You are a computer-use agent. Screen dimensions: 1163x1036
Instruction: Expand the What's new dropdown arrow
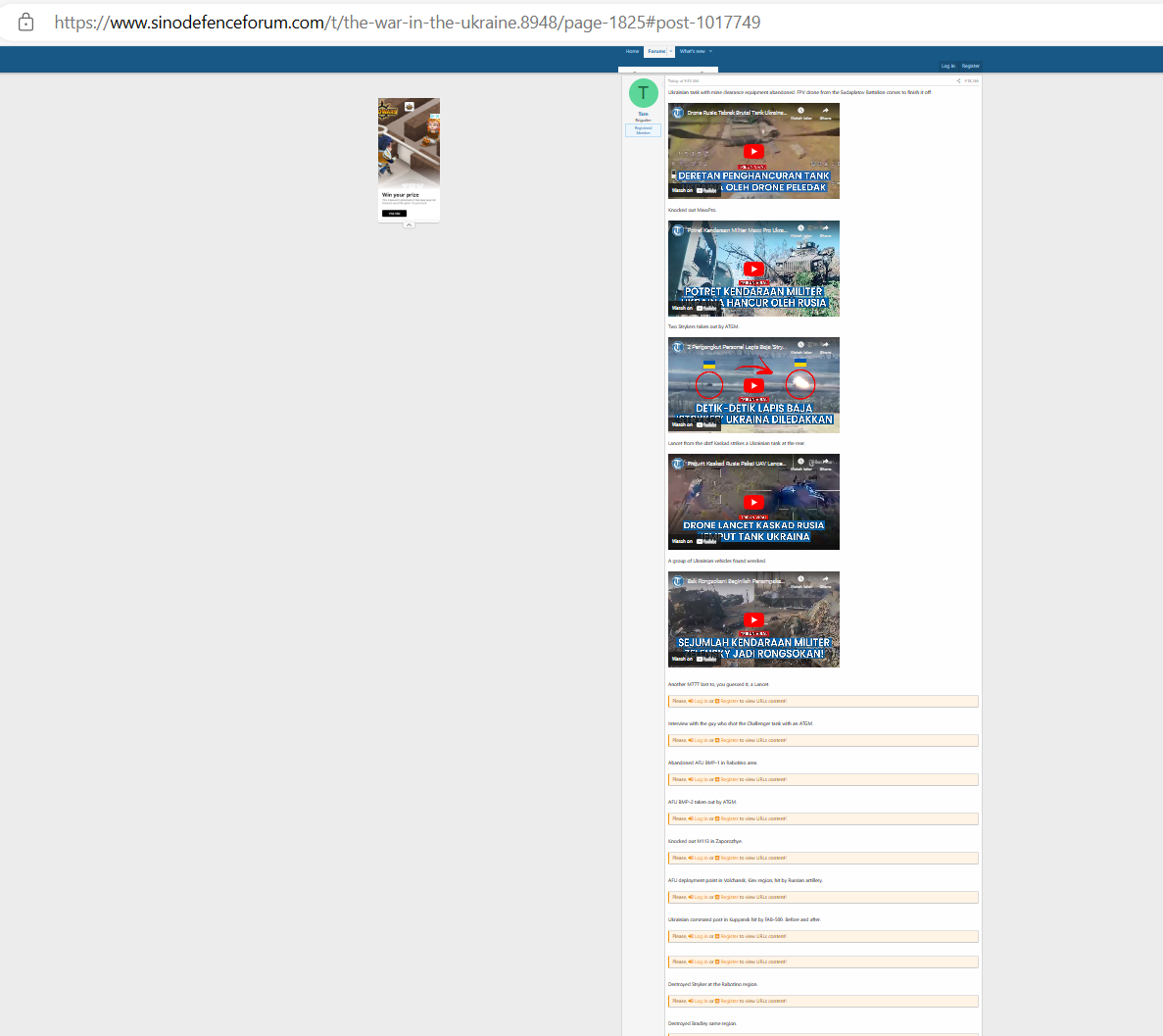pyautogui.click(x=710, y=51)
